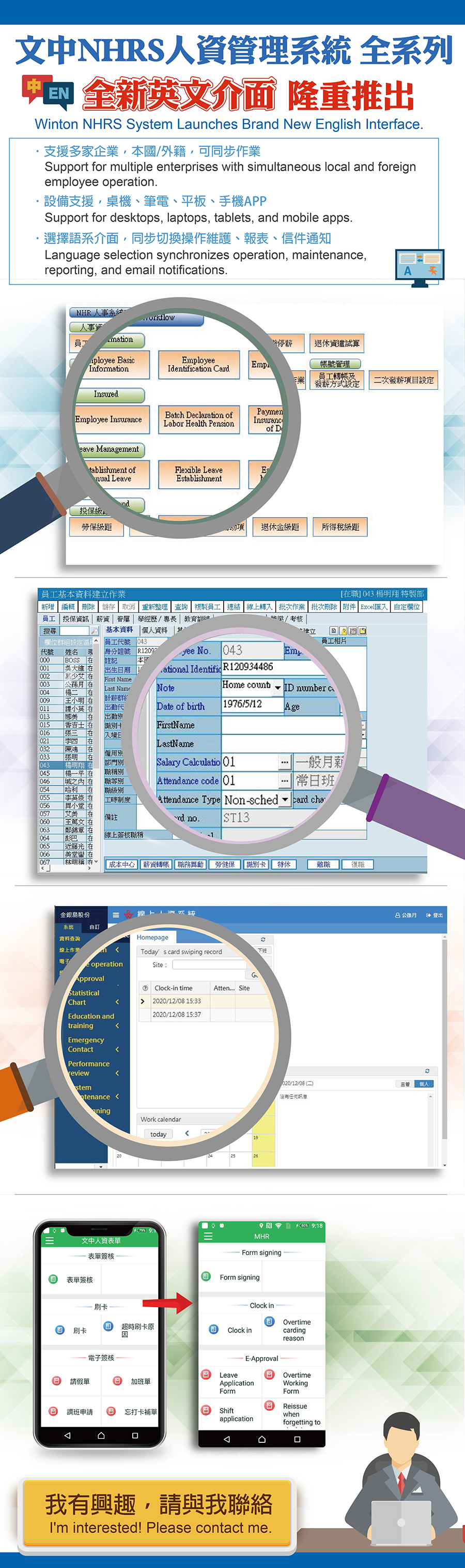Click the 成本中心 button
Image resolution: width=465 pixels, height=1568 pixels.
121,864
